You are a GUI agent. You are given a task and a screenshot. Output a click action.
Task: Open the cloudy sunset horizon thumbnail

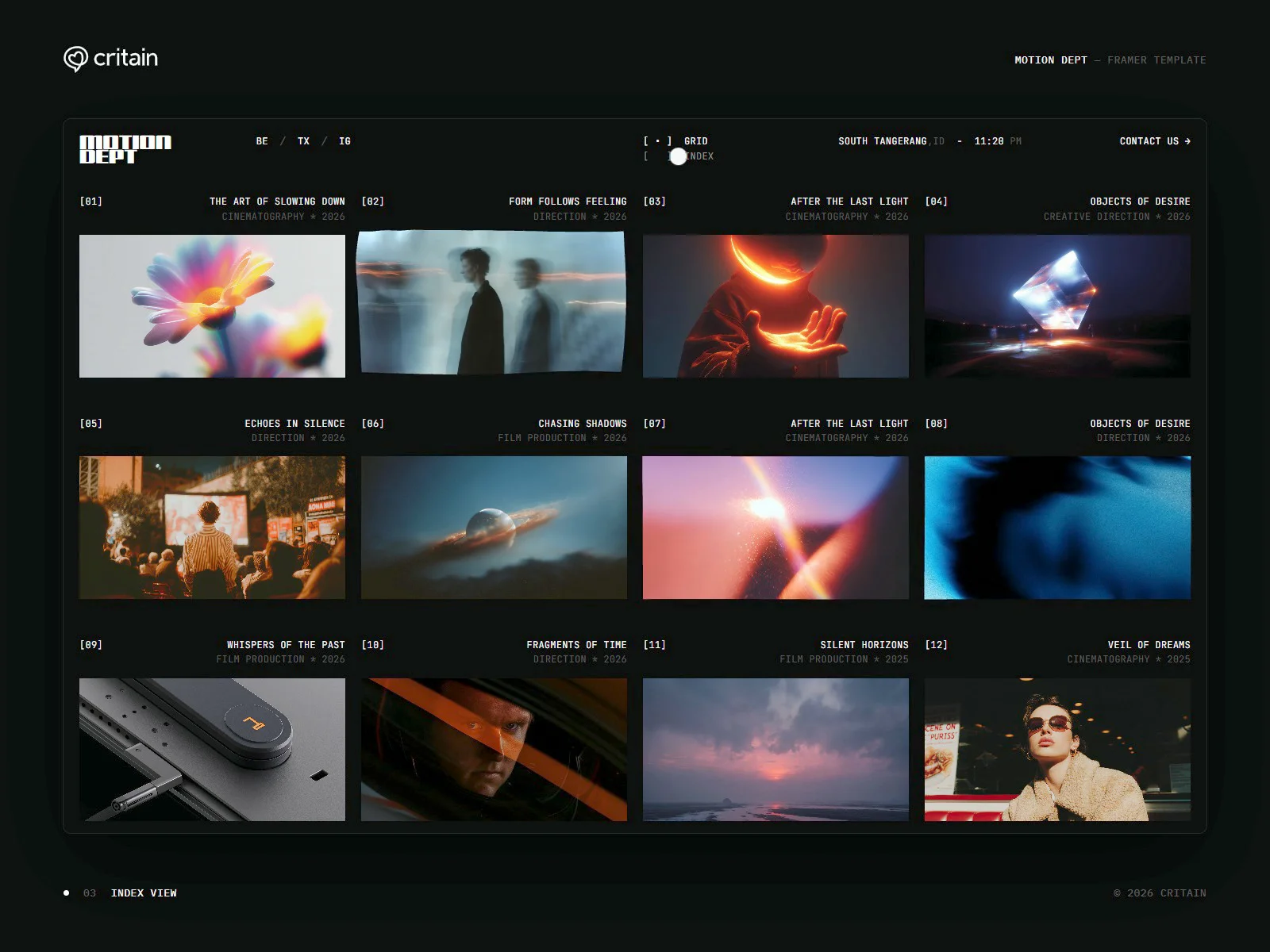click(x=775, y=750)
